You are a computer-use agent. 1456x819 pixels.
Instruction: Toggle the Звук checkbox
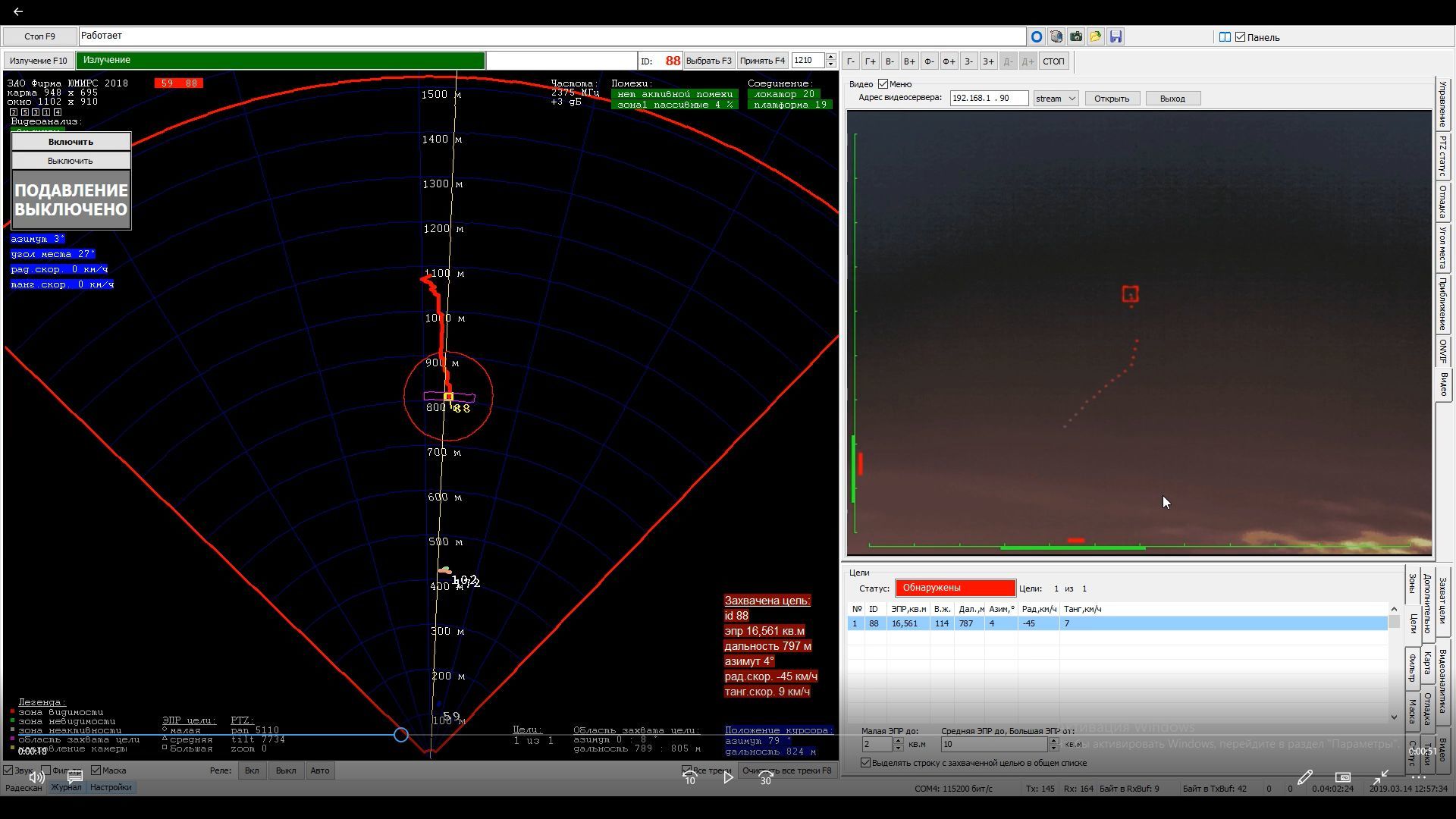point(8,770)
